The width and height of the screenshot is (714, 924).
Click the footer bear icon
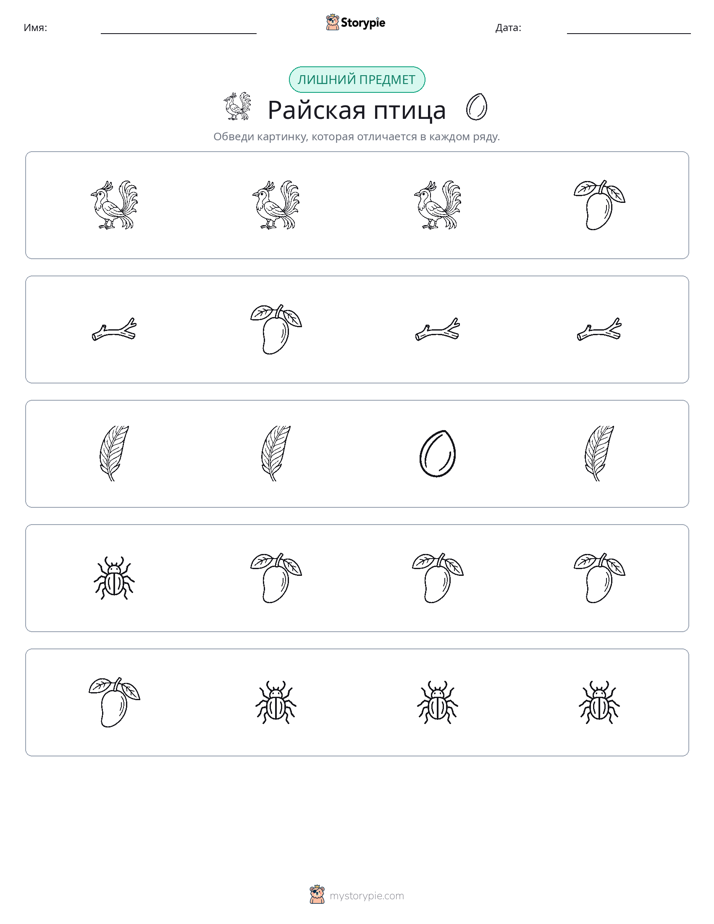point(317,895)
